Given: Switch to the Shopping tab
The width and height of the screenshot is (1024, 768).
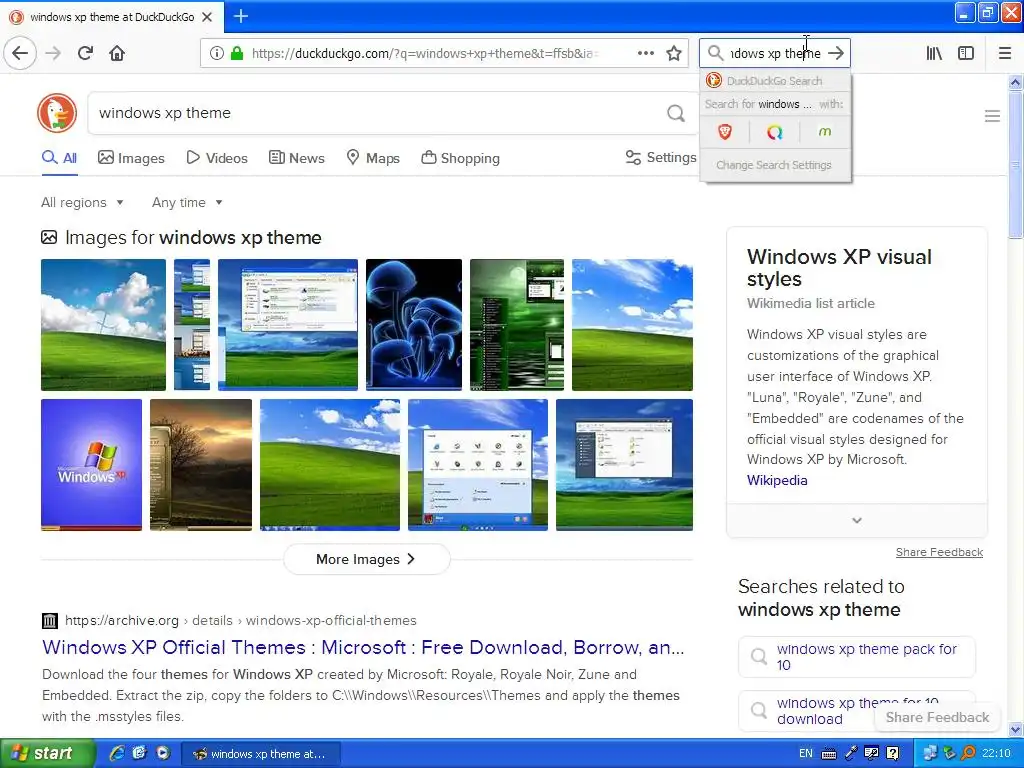Looking at the screenshot, I should tap(460, 158).
